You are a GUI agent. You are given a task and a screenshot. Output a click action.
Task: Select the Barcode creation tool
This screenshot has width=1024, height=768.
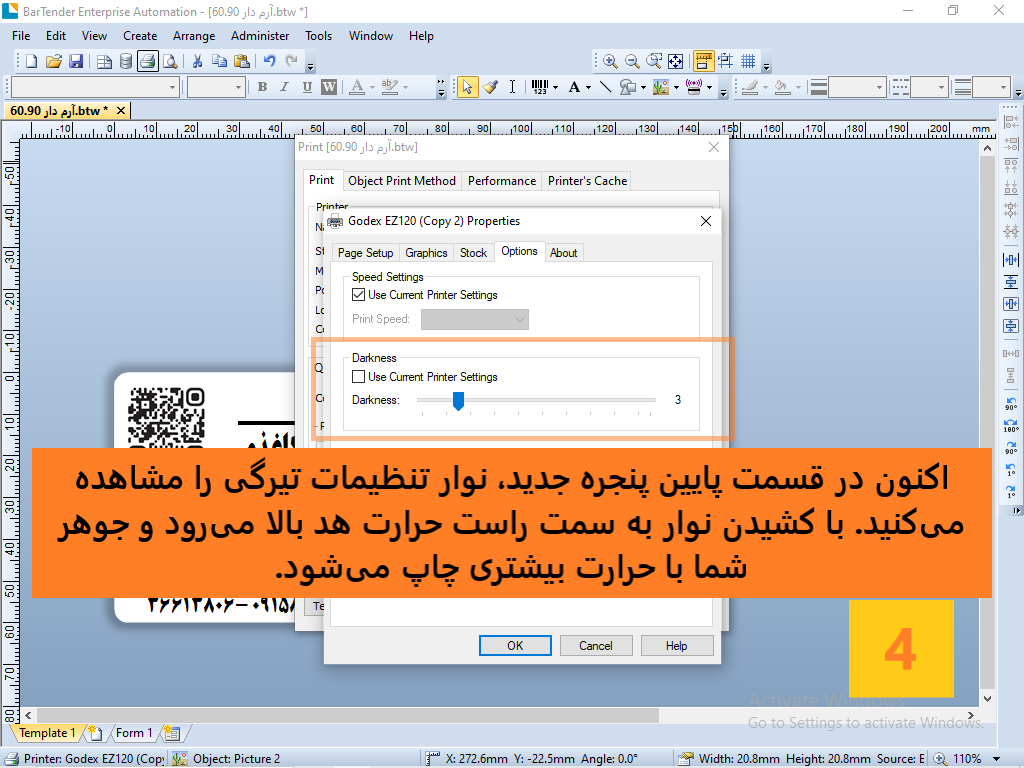tap(540, 87)
